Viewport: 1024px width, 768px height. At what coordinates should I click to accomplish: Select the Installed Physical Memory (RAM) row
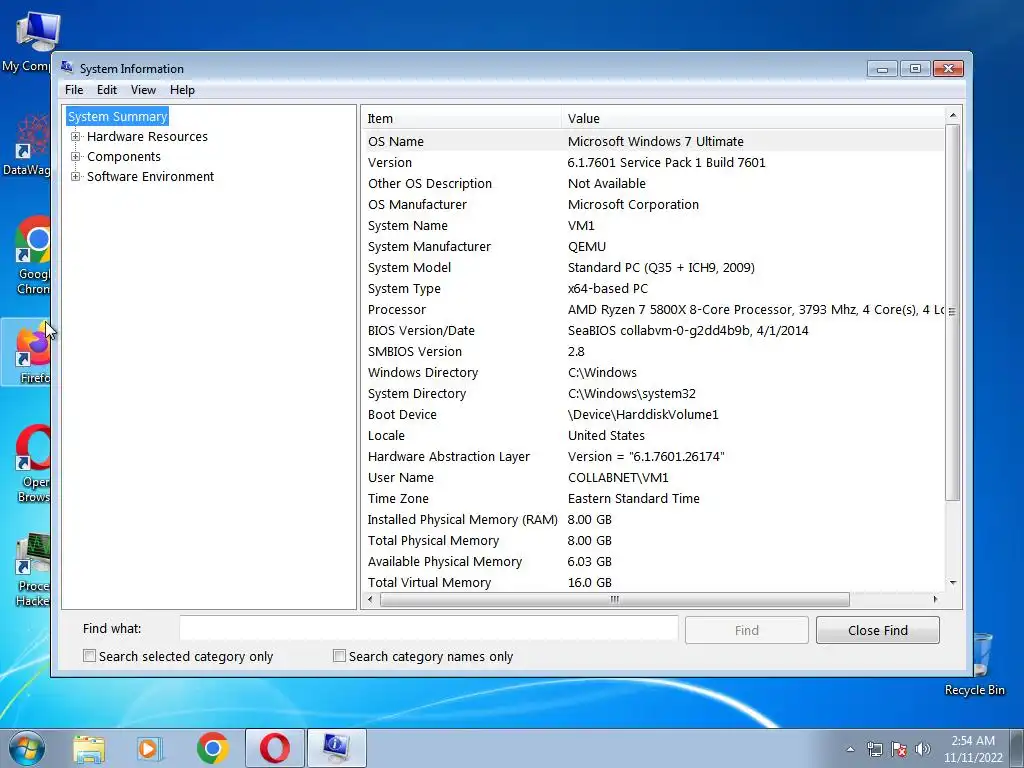point(652,519)
